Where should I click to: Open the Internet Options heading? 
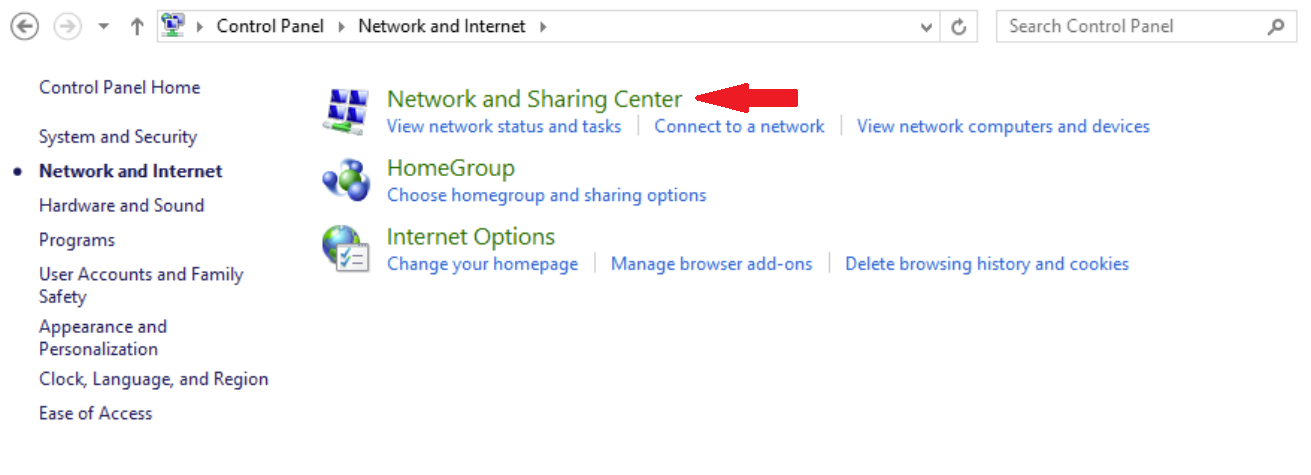tap(470, 237)
